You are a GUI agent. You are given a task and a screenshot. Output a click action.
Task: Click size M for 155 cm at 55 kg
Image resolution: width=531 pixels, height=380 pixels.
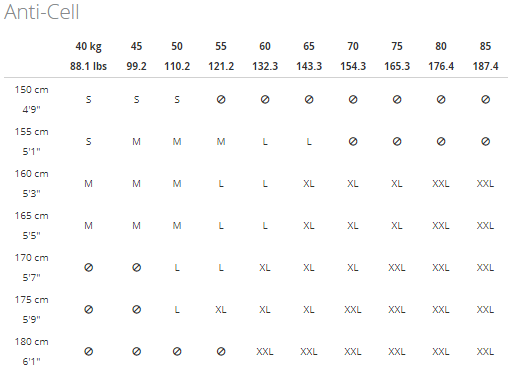point(221,142)
